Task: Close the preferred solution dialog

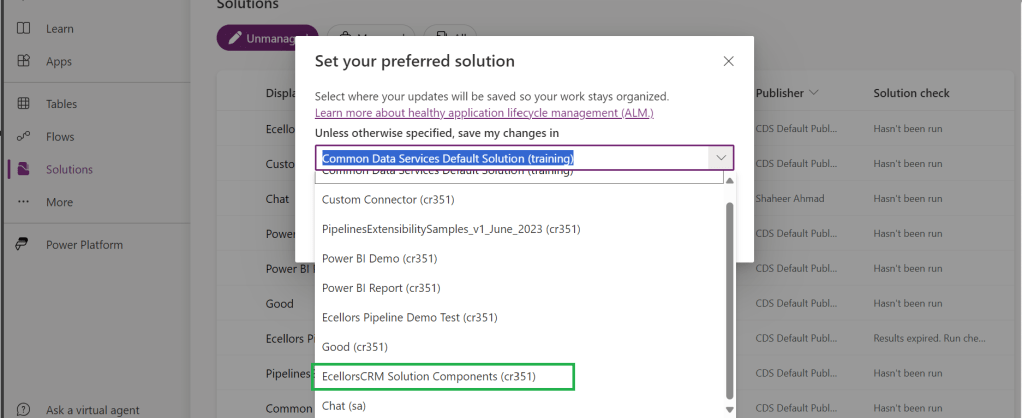Action: [729, 61]
